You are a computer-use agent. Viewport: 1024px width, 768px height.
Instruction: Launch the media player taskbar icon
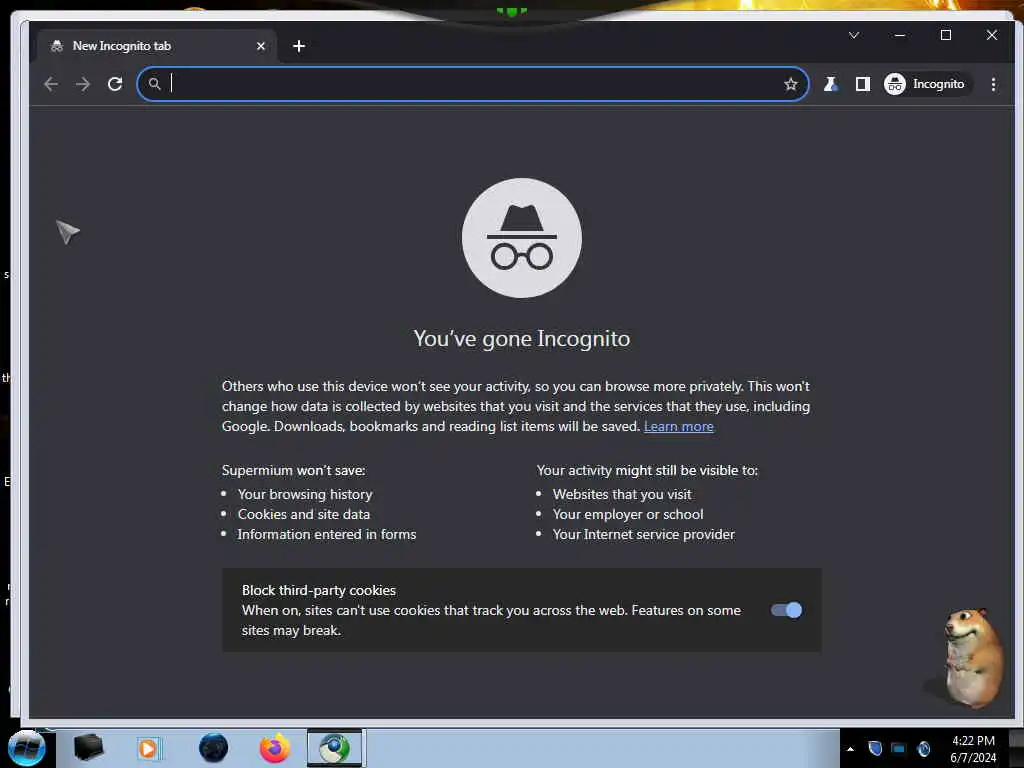[x=148, y=748]
